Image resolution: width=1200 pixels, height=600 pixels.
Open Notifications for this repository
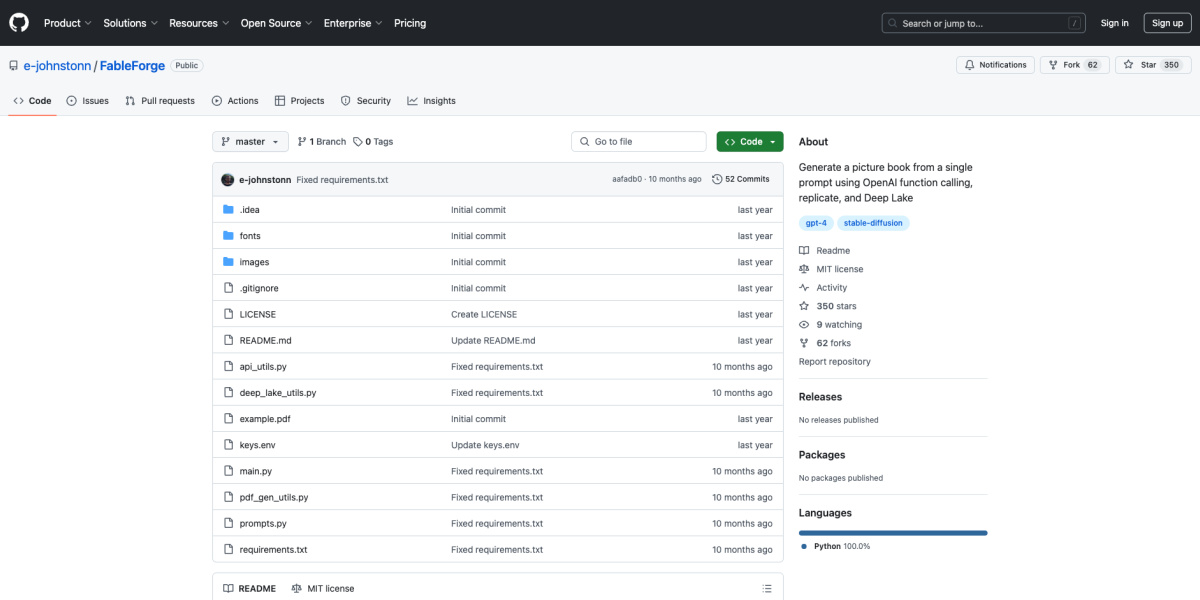click(x=994, y=65)
